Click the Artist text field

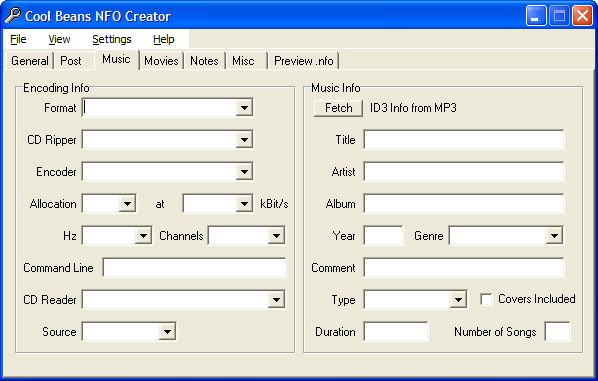coord(464,172)
